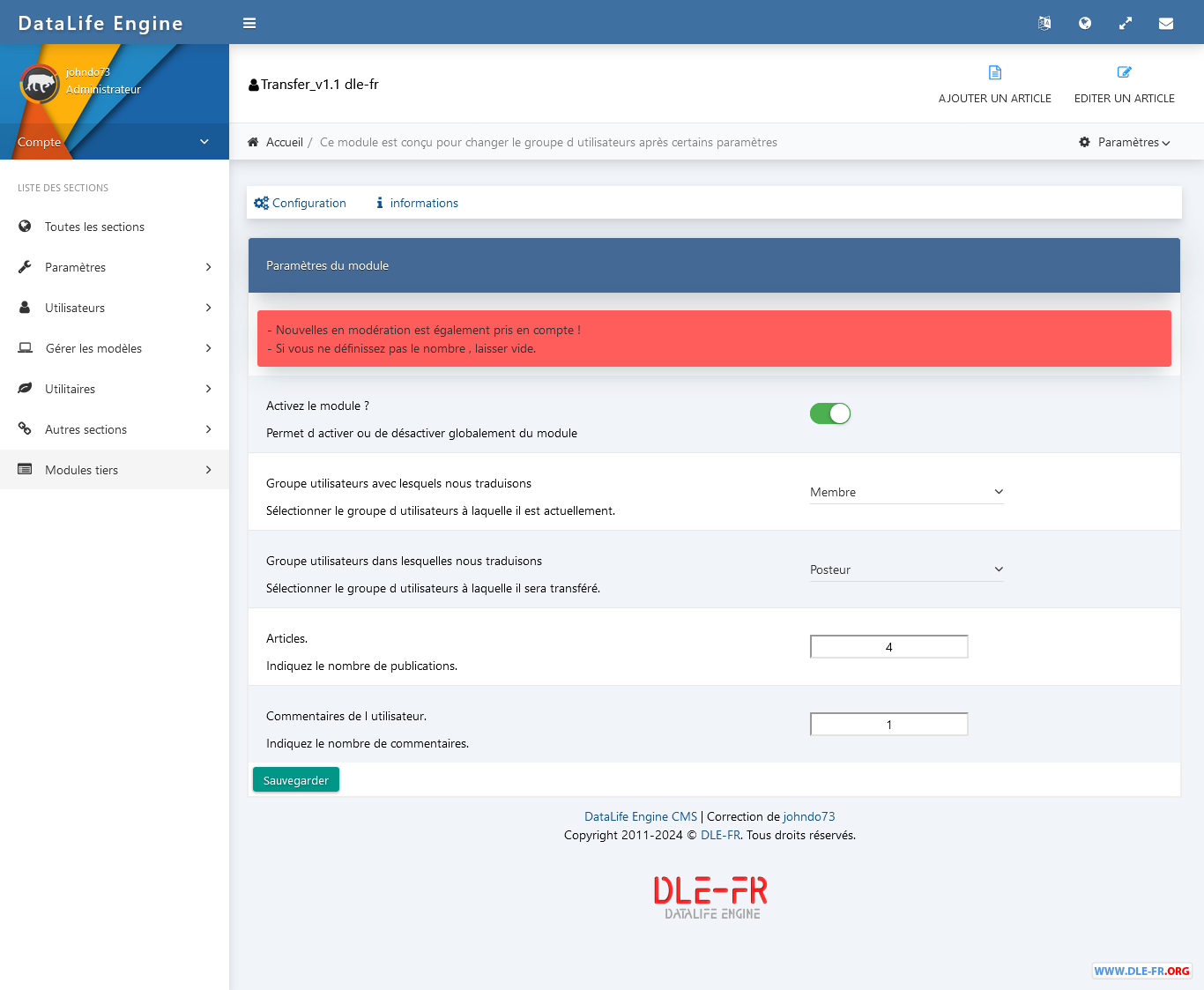
Task: Click the 'LISTE DES SECTIONS' sidebar heading
Action: 63,188
